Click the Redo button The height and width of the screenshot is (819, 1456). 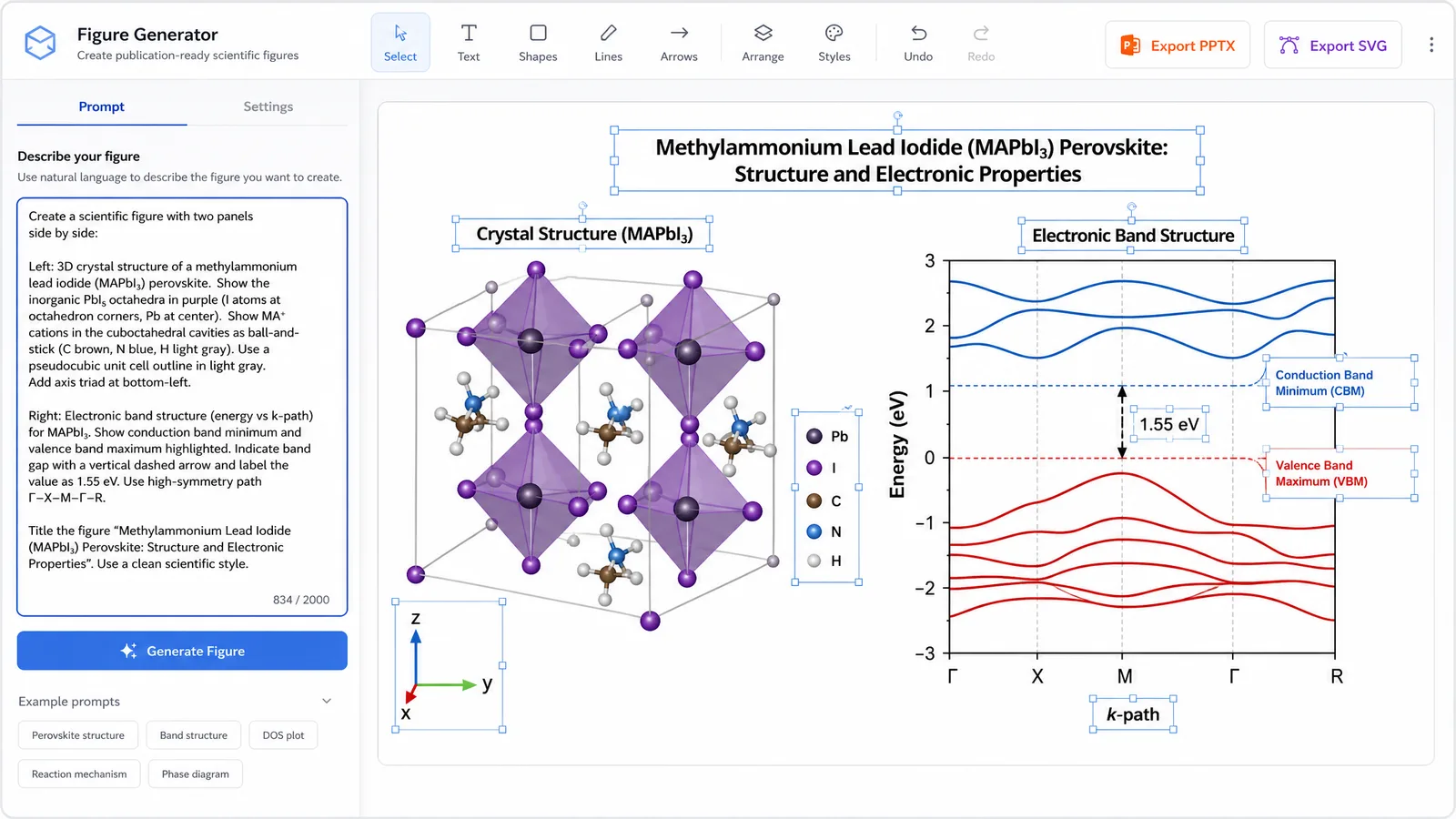[x=981, y=43]
